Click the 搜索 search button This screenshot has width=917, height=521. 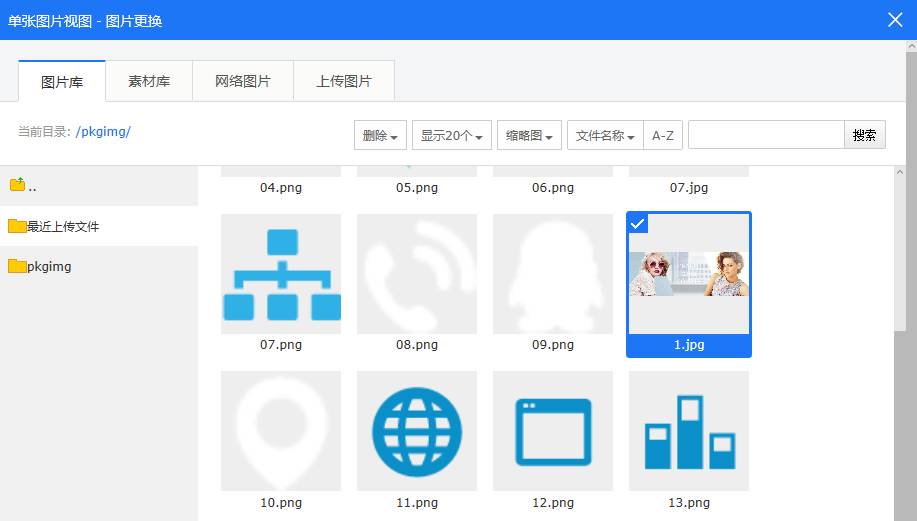click(864, 135)
